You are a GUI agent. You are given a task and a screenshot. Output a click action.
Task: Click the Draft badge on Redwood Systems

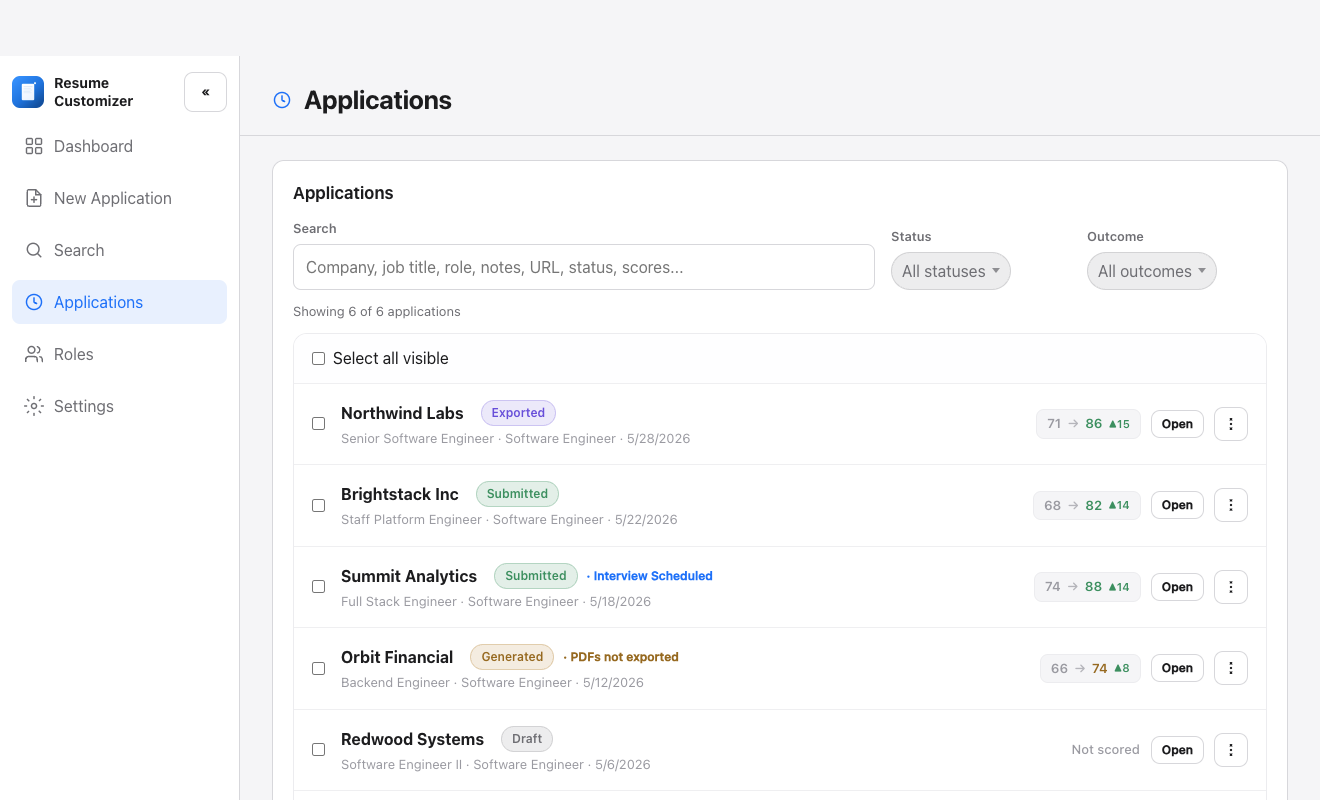tap(527, 739)
